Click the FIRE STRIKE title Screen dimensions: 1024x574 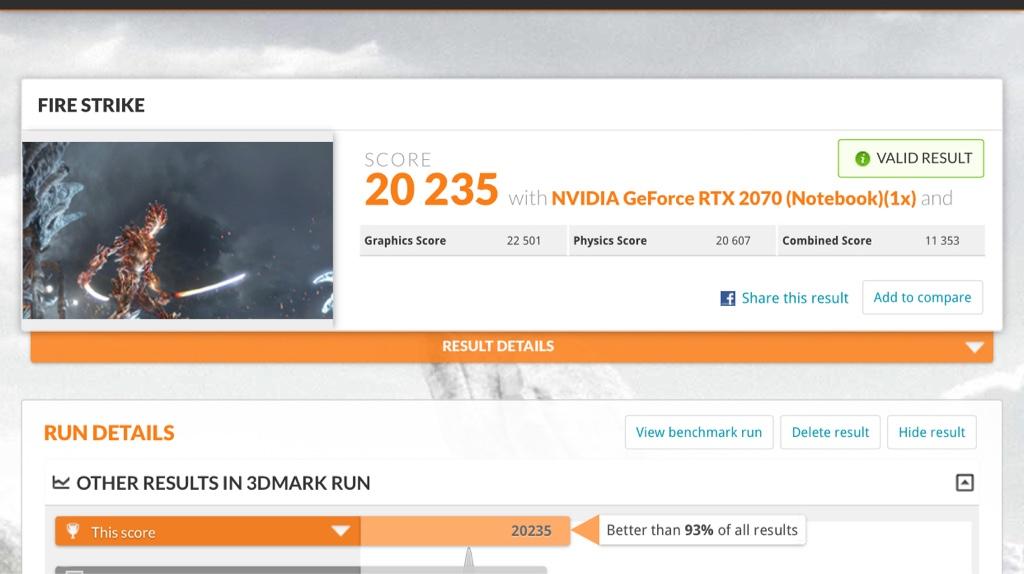91,105
